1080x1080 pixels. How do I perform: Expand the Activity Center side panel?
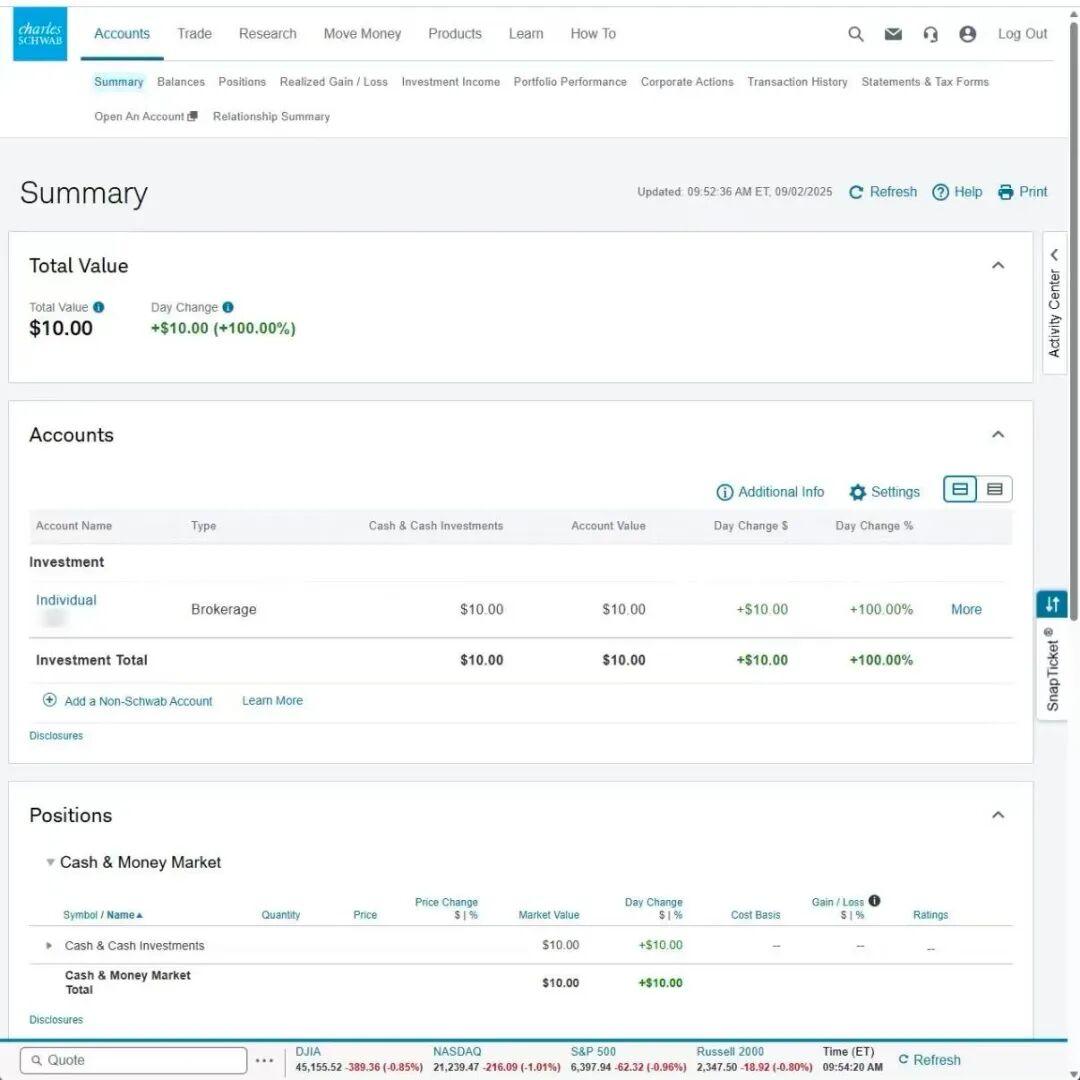1055,303
